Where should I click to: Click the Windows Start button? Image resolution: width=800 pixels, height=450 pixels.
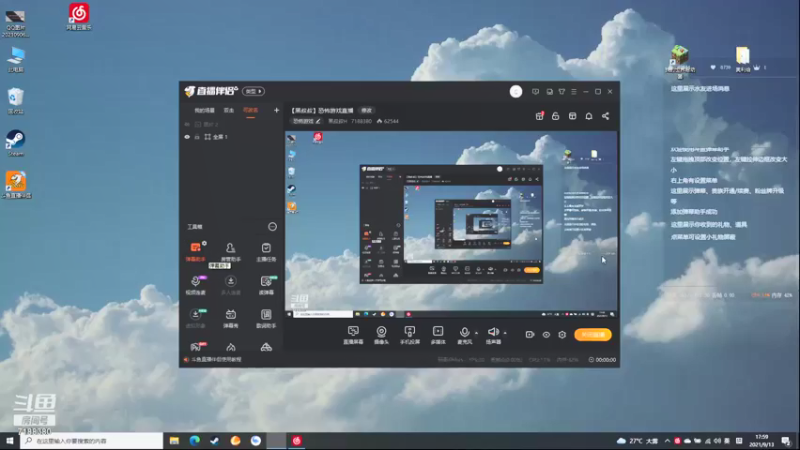[10, 441]
